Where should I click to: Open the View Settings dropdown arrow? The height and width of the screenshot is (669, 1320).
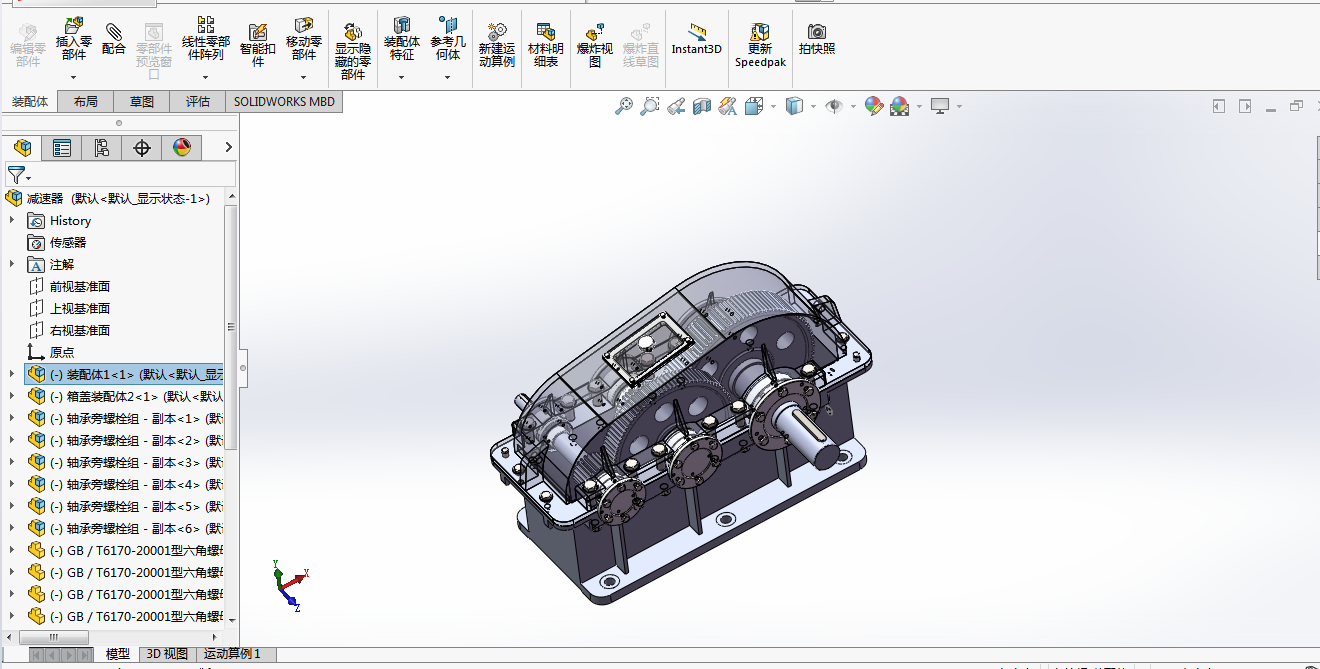click(958, 106)
